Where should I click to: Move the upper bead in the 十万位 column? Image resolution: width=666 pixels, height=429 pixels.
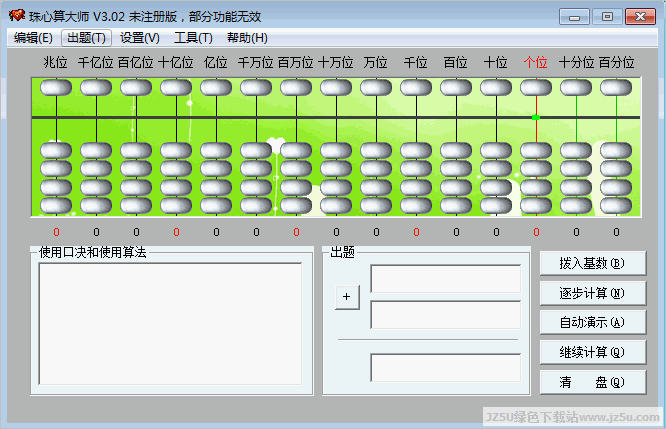click(x=336, y=88)
